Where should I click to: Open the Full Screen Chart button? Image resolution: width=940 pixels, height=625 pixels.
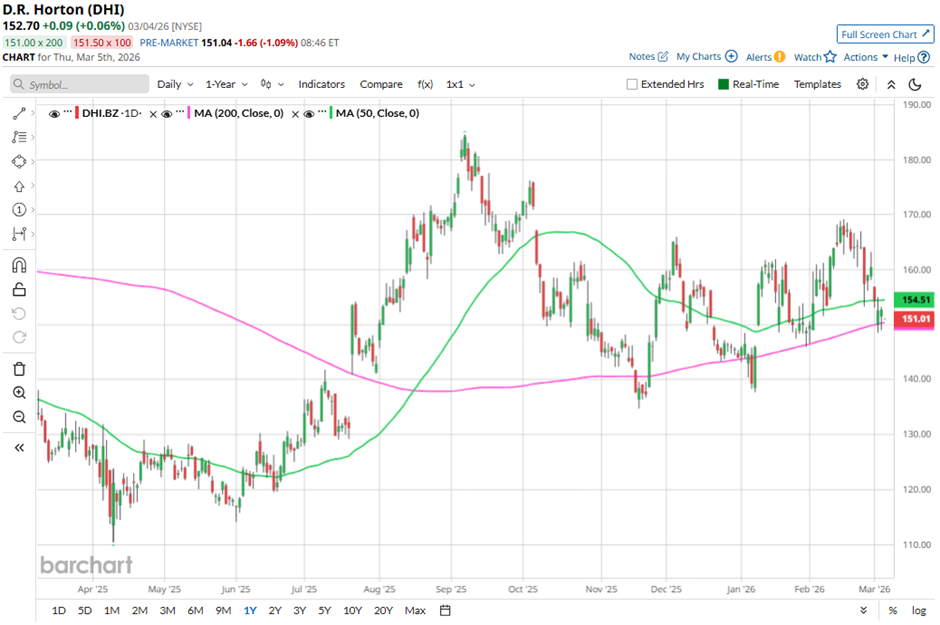click(885, 34)
